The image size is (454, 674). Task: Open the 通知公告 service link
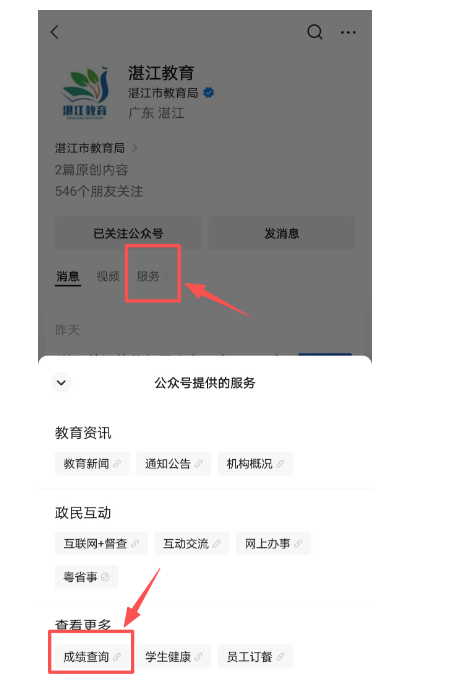pos(174,463)
